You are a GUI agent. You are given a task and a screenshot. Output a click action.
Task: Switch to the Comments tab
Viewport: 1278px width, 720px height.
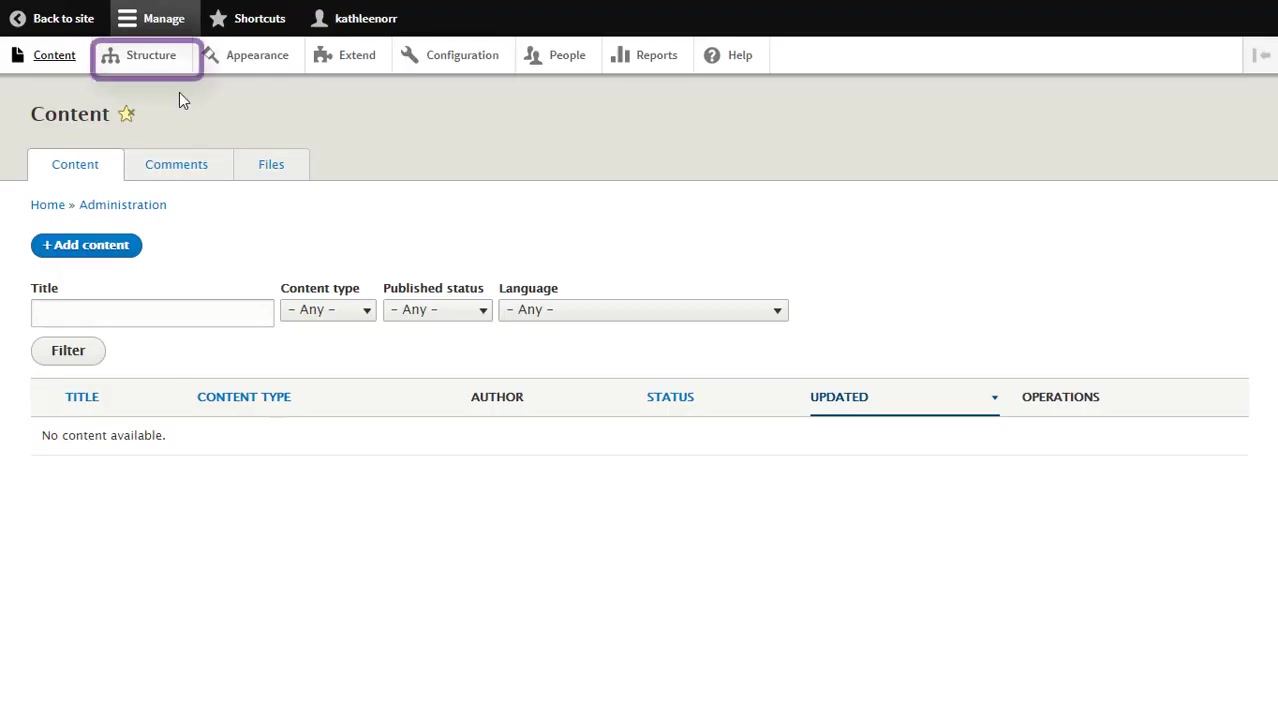pyautogui.click(x=176, y=164)
